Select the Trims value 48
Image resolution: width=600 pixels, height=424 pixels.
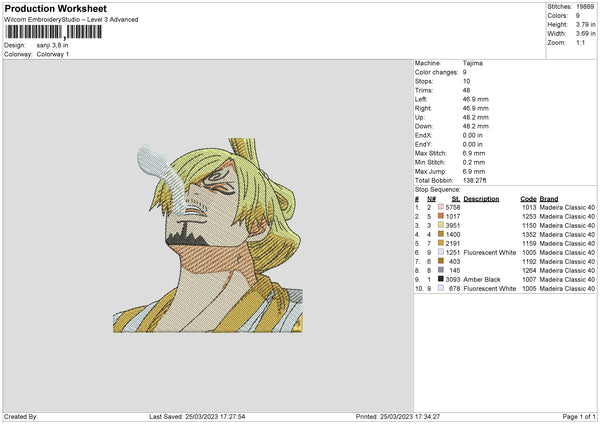pyautogui.click(x=466, y=90)
